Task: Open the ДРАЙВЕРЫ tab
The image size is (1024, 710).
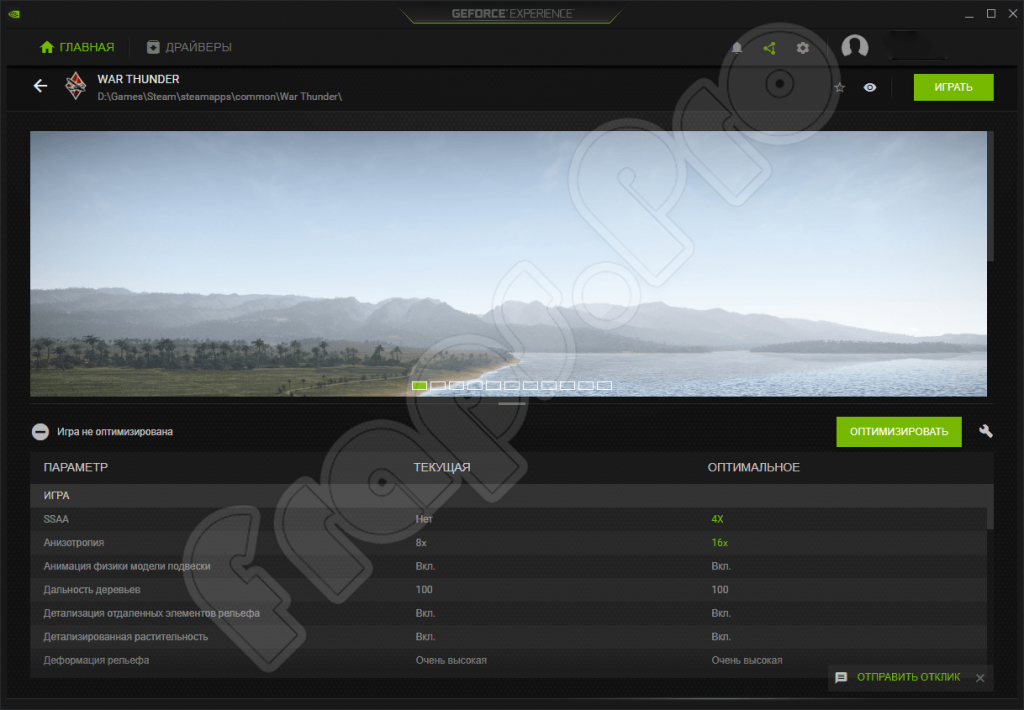Action: [x=189, y=47]
